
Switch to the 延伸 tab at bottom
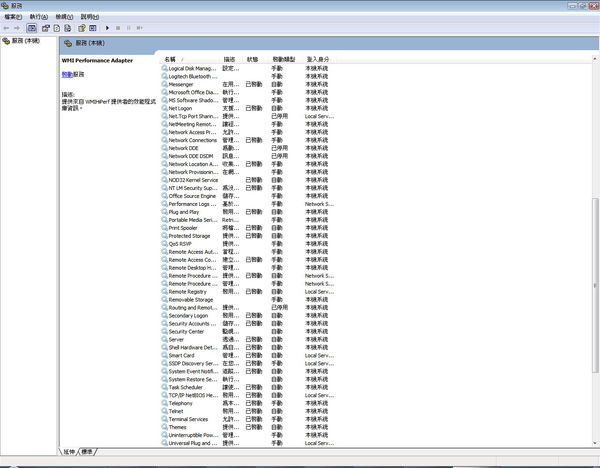coord(69,452)
